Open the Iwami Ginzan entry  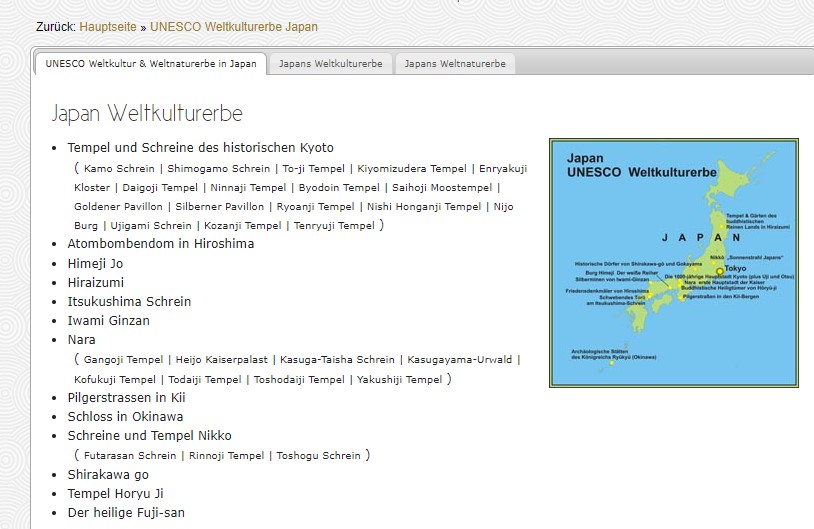pyautogui.click(x=108, y=321)
